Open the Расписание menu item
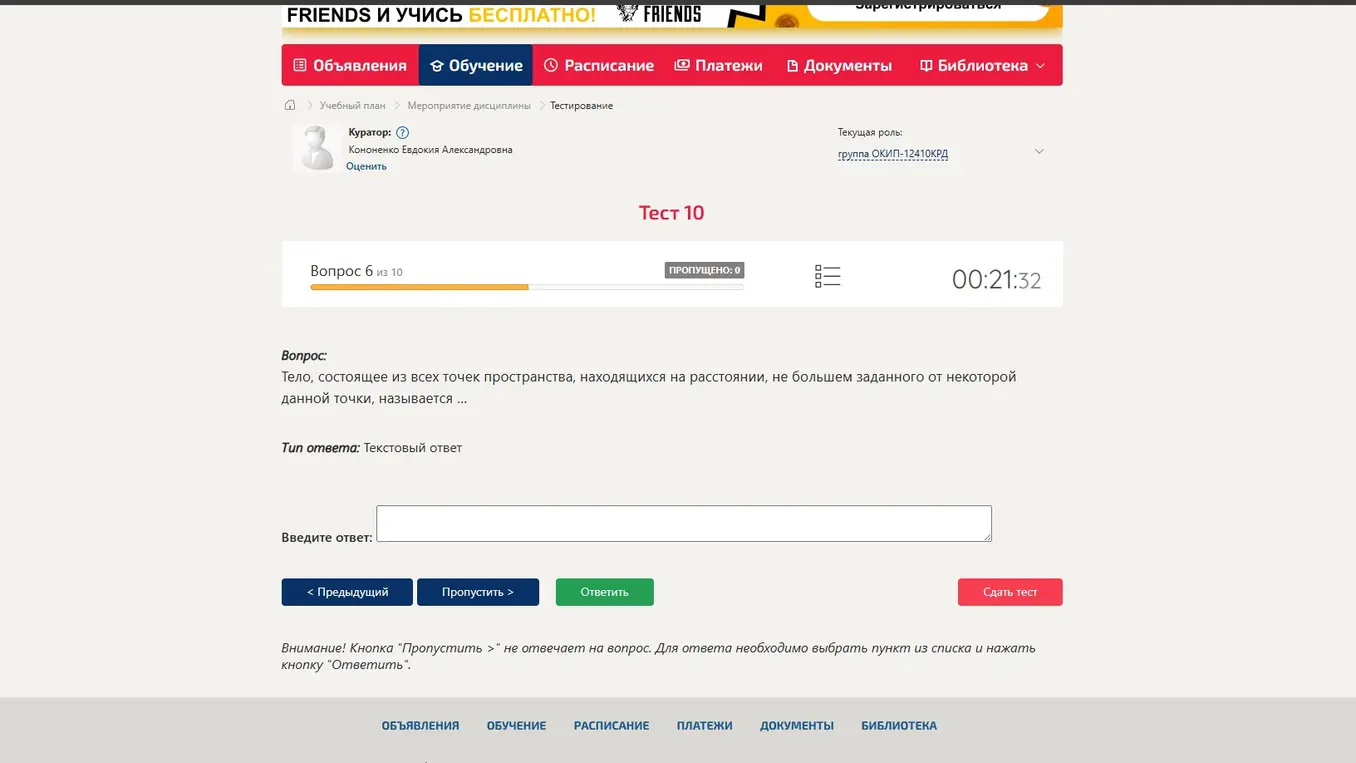Image resolution: width=1356 pixels, height=763 pixels. pyautogui.click(x=599, y=65)
